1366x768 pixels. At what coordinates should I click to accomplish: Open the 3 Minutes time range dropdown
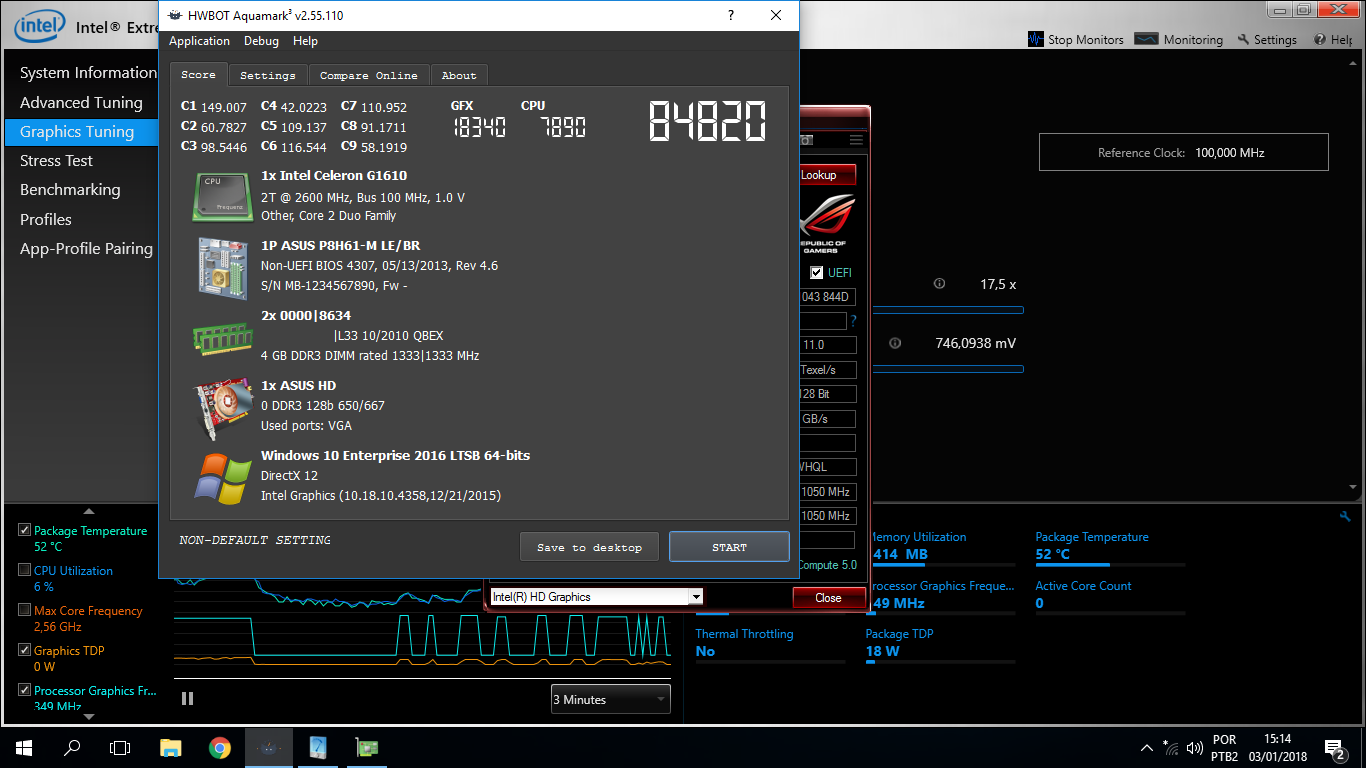610,699
